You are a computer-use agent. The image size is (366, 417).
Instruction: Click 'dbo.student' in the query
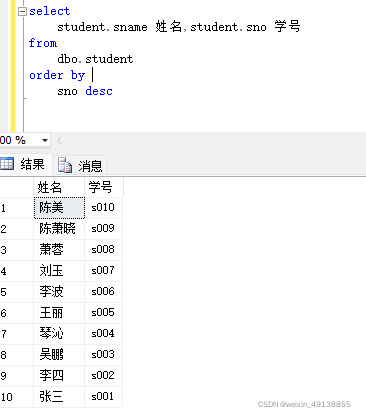[x=95, y=59]
